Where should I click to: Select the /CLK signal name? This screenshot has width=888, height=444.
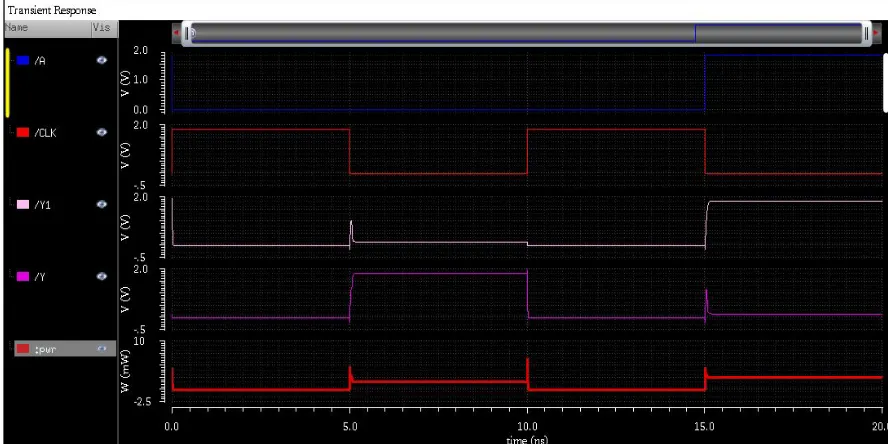[x=45, y=133]
